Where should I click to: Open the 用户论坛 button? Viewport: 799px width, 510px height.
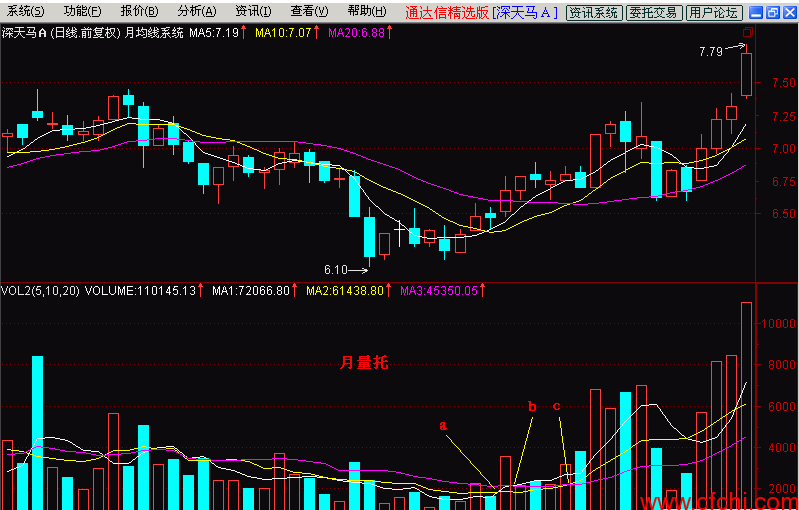pos(713,13)
